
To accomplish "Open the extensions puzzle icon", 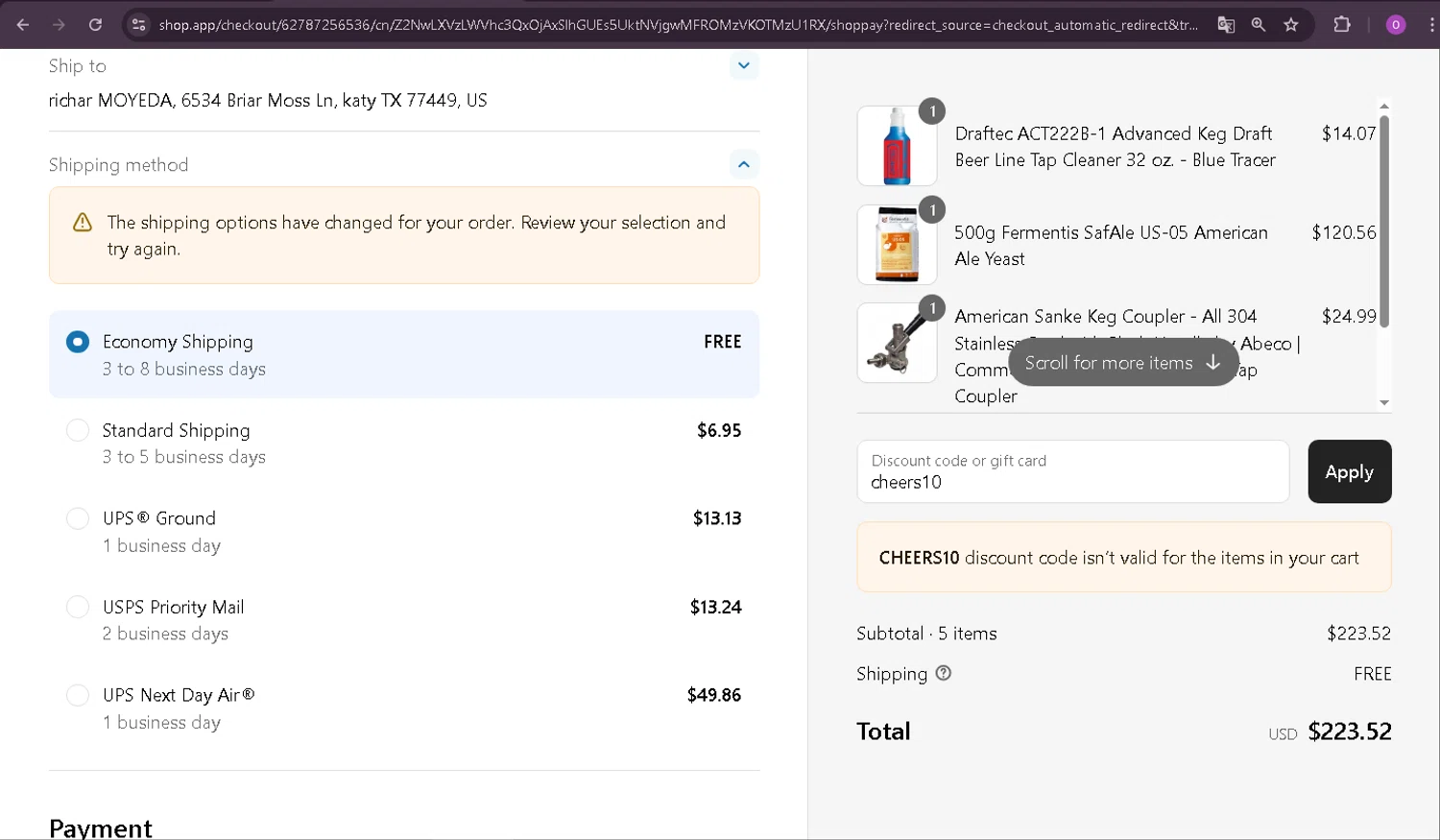I will 1342,25.
